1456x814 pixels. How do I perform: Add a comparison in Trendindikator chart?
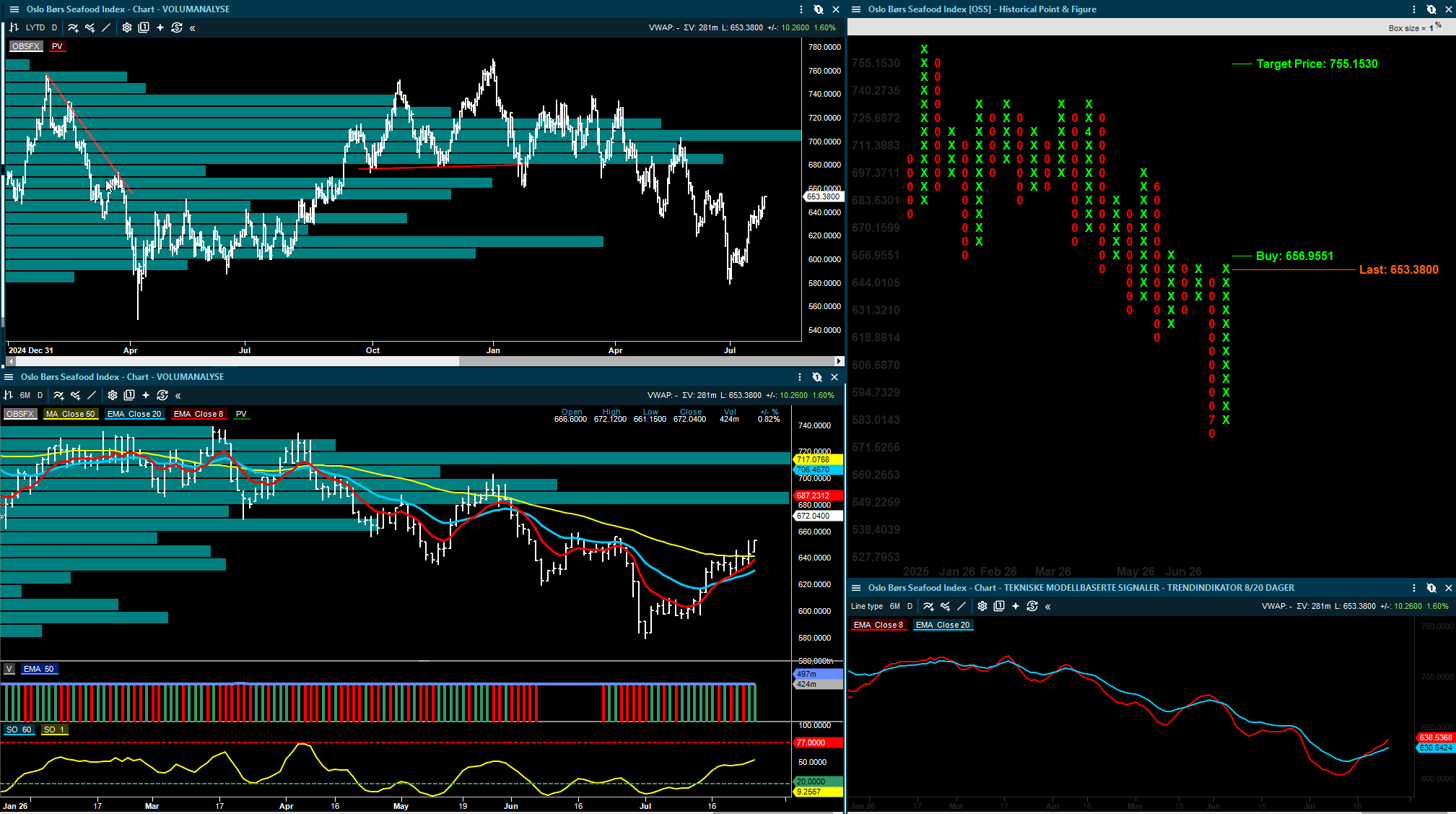(x=945, y=606)
